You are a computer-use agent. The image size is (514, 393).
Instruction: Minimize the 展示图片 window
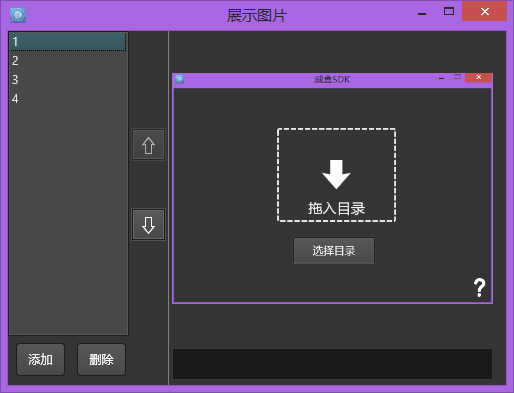[422, 13]
